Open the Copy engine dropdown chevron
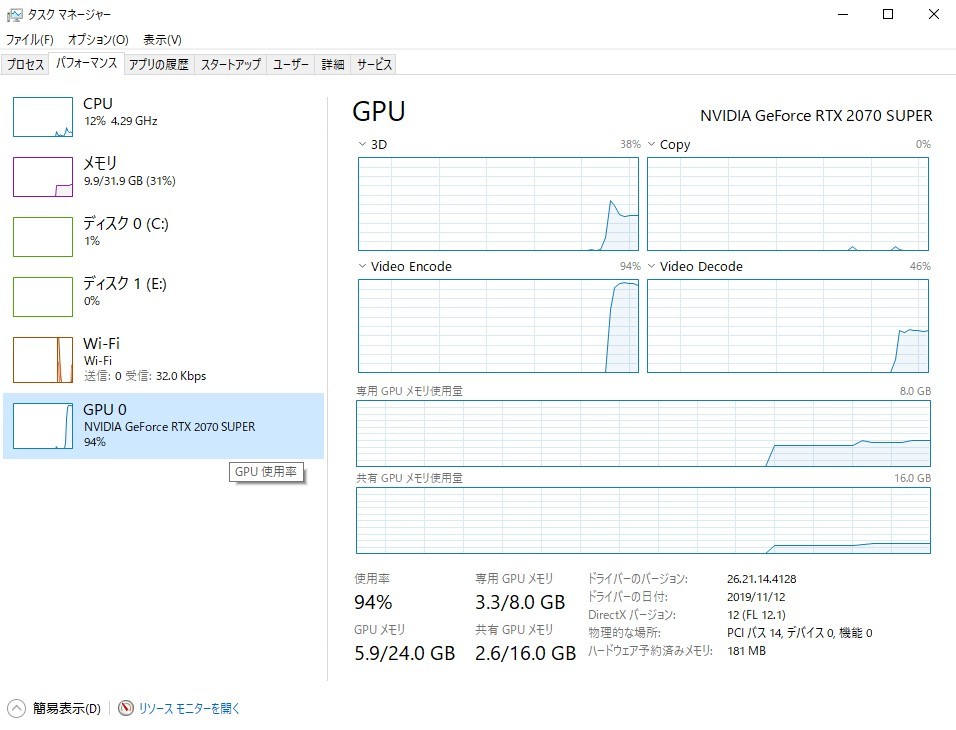 click(651, 145)
